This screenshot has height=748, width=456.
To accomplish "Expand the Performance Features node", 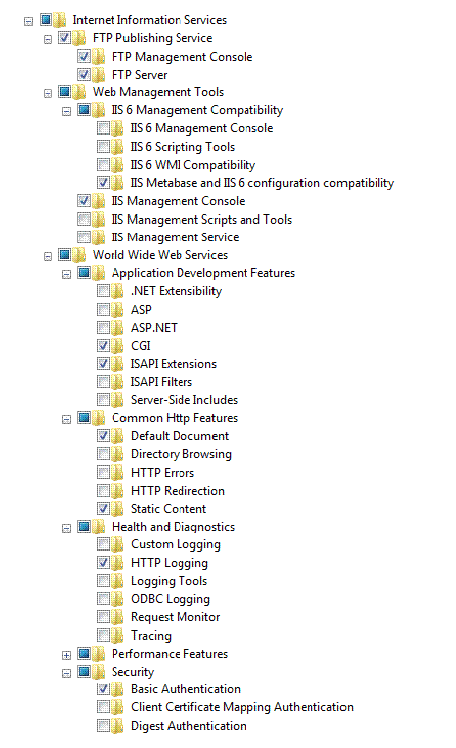I will (67, 655).
